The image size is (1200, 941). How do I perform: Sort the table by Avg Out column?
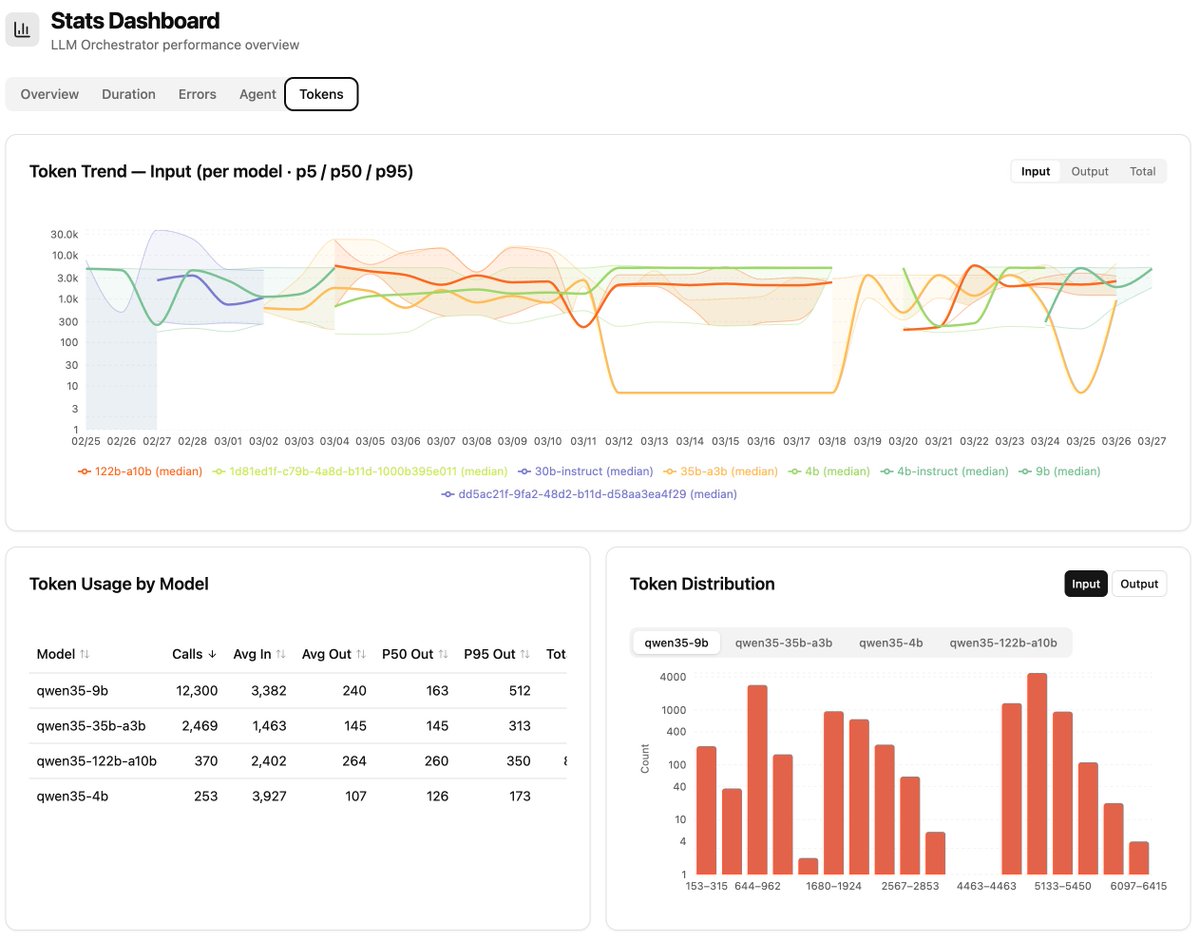click(334, 654)
